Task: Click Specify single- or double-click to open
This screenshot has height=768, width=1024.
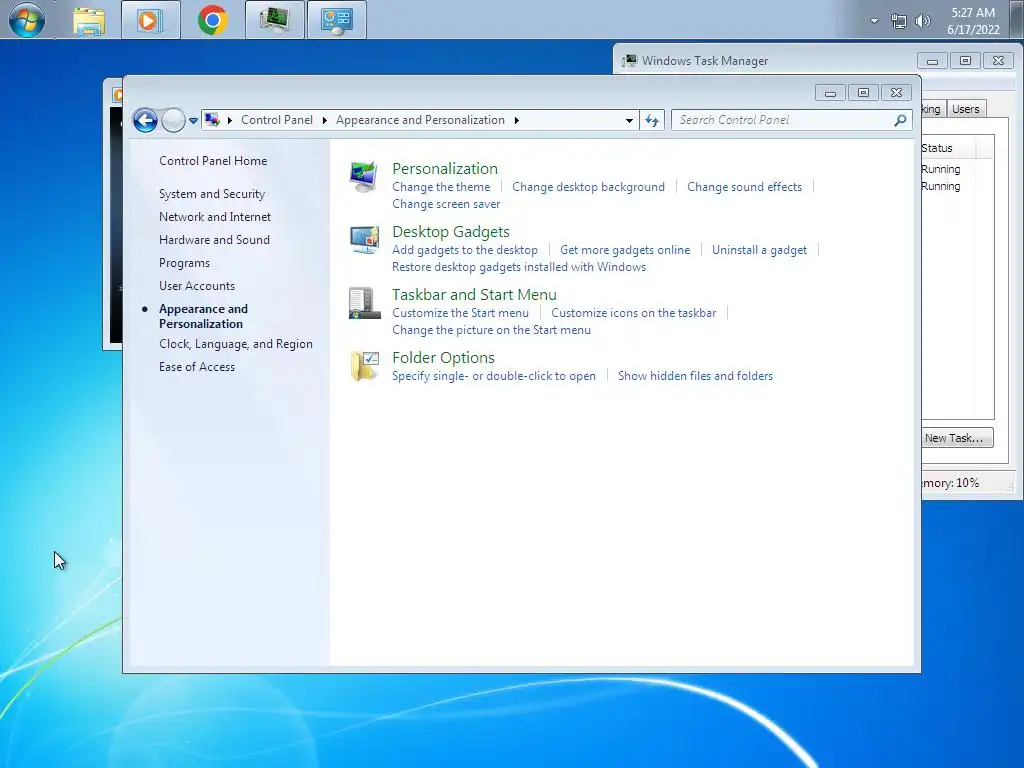Action: pyautogui.click(x=494, y=376)
